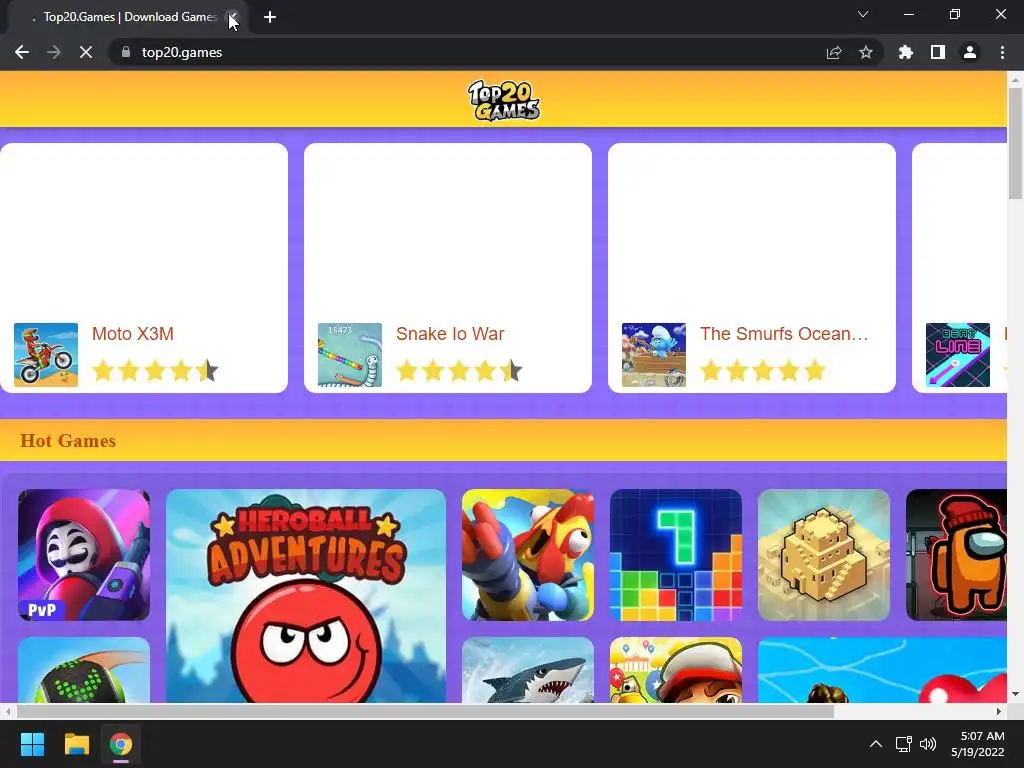Open the network status tray icon
The width and height of the screenshot is (1024, 768).
(903, 744)
